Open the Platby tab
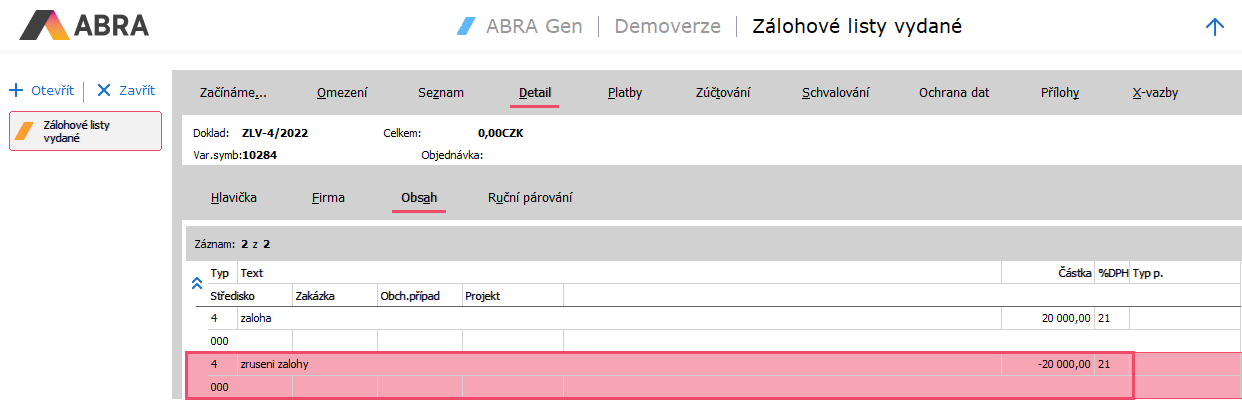The height and width of the screenshot is (401, 1242). tap(625, 93)
